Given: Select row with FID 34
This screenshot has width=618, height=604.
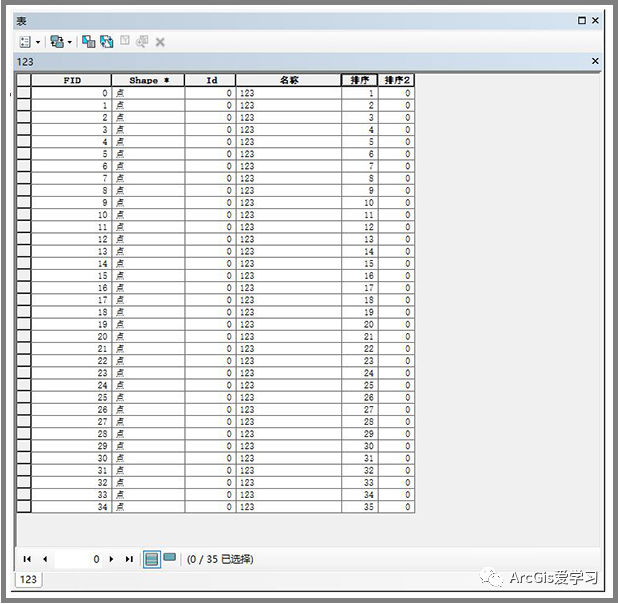Looking at the screenshot, I should tap(24, 507).
